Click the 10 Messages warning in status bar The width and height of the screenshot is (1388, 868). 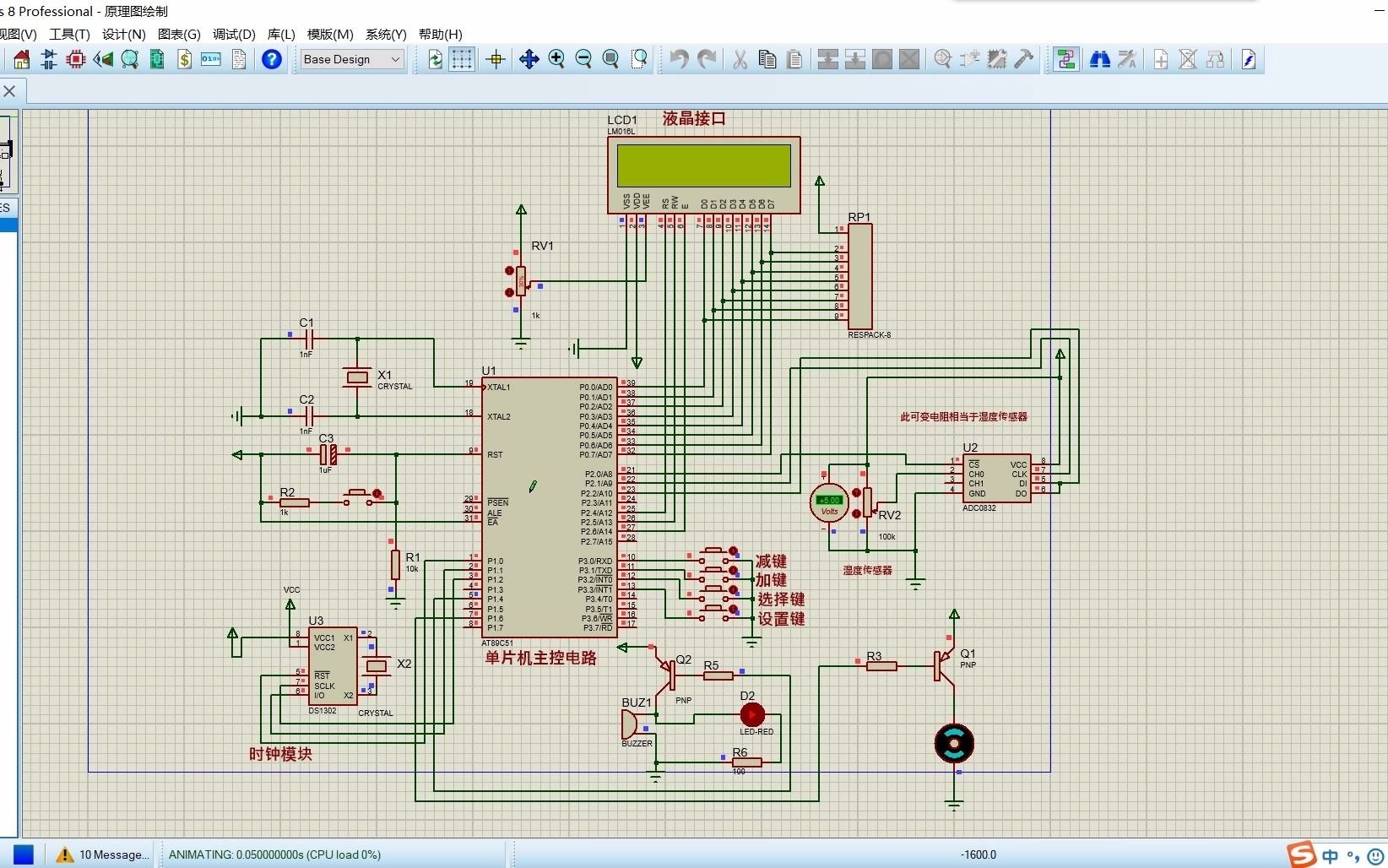point(103,854)
